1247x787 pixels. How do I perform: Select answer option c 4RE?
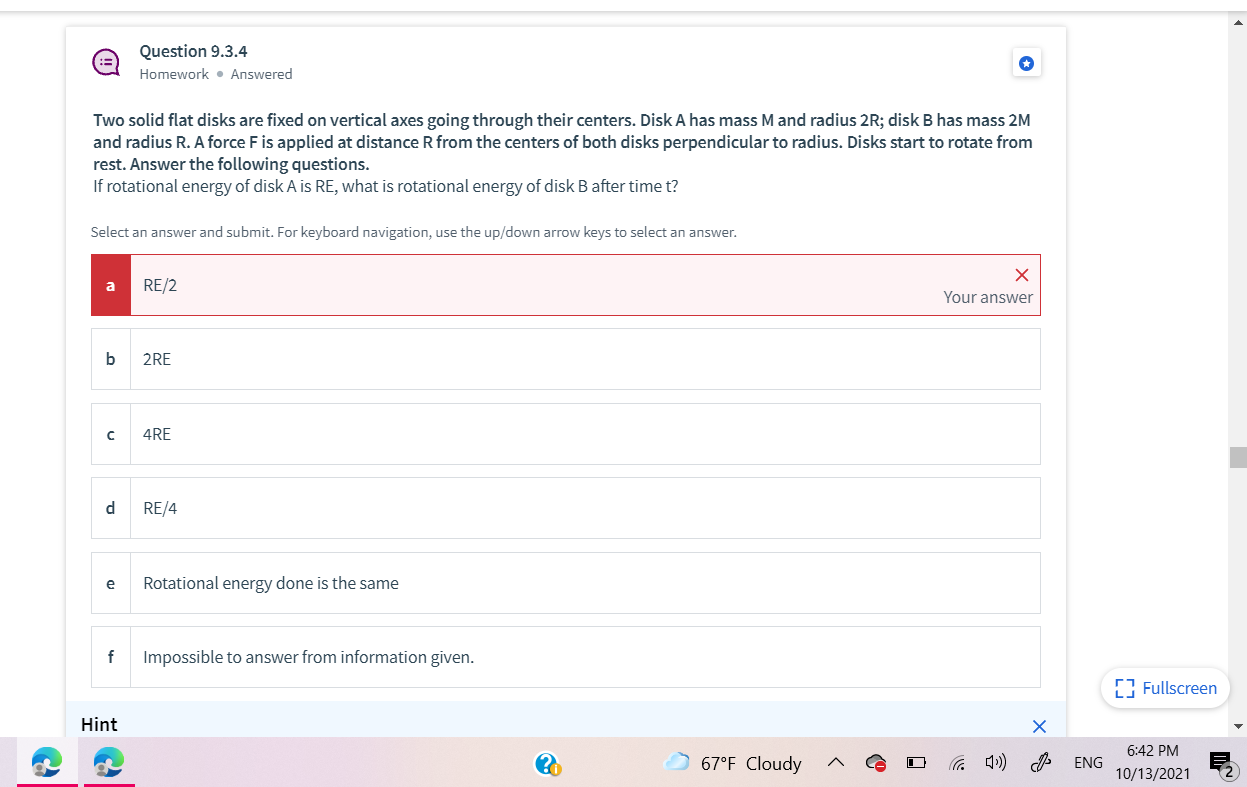pos(566,434)
